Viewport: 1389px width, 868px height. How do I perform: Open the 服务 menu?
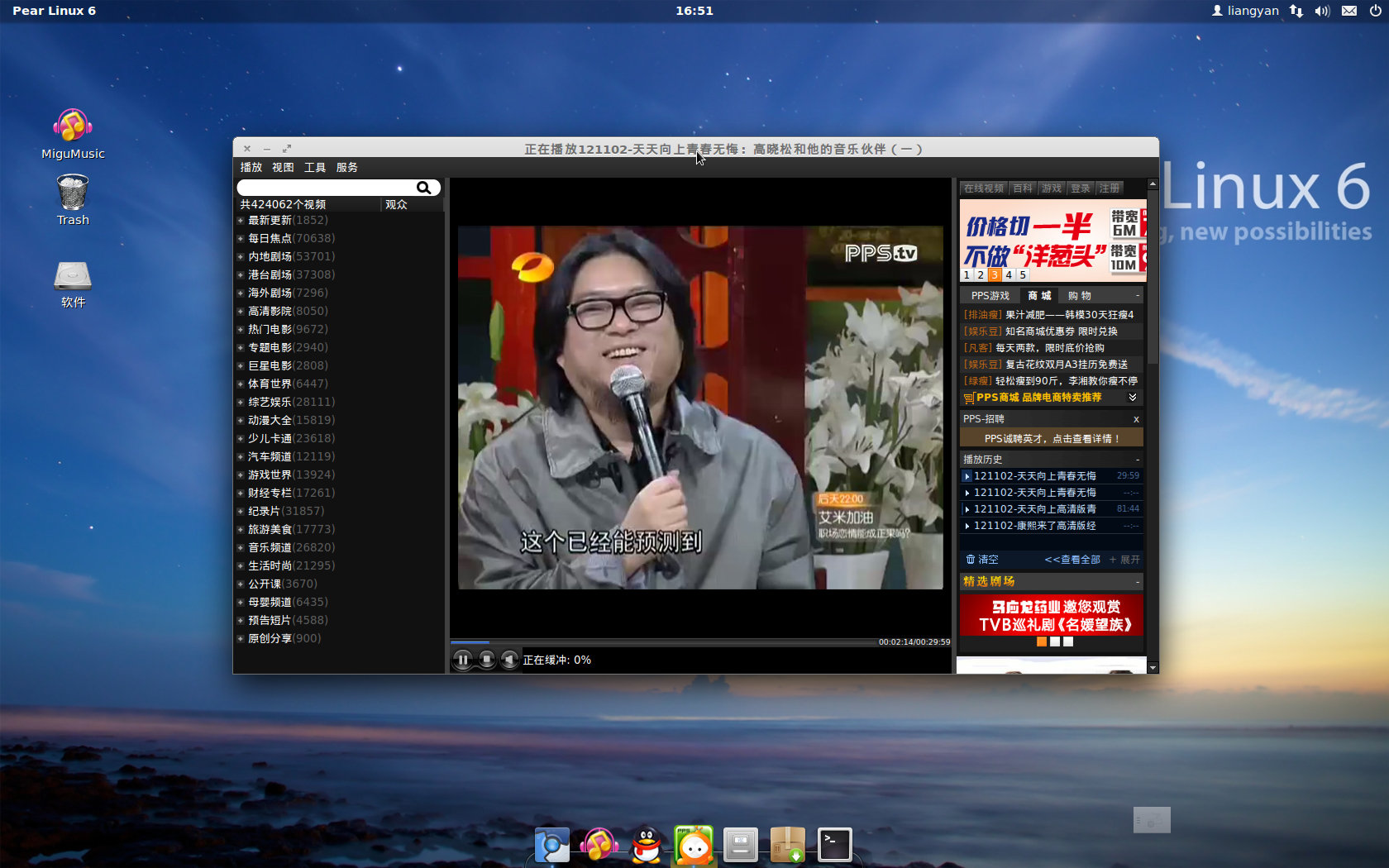pos(347,167)
